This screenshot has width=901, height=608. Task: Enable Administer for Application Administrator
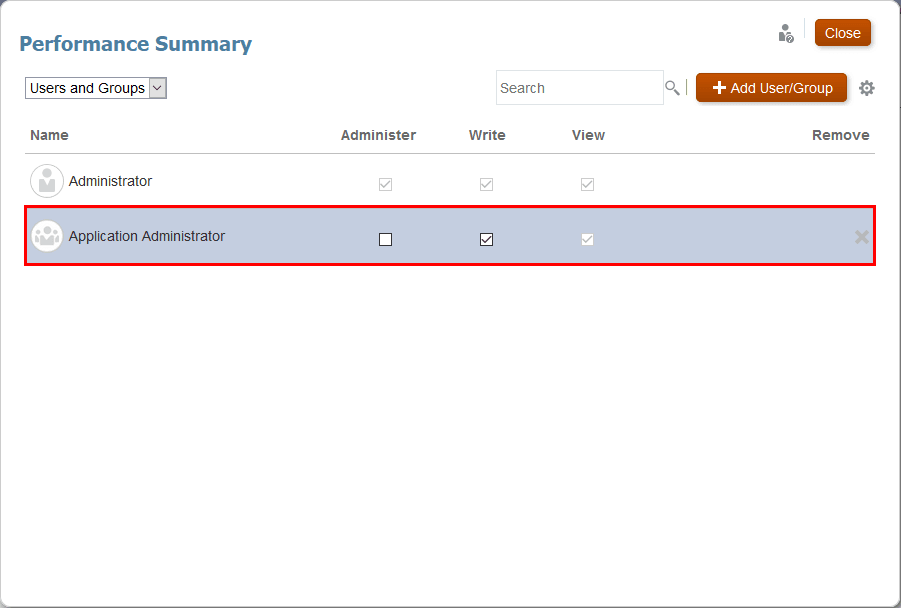click(386, 239)
